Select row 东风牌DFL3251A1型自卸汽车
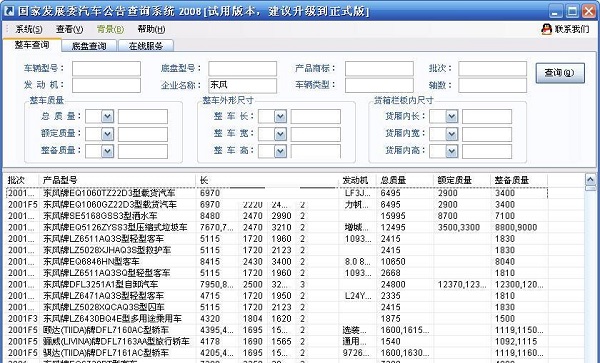The height and width of the screenshot is (363, 600). tap(277, 285)
